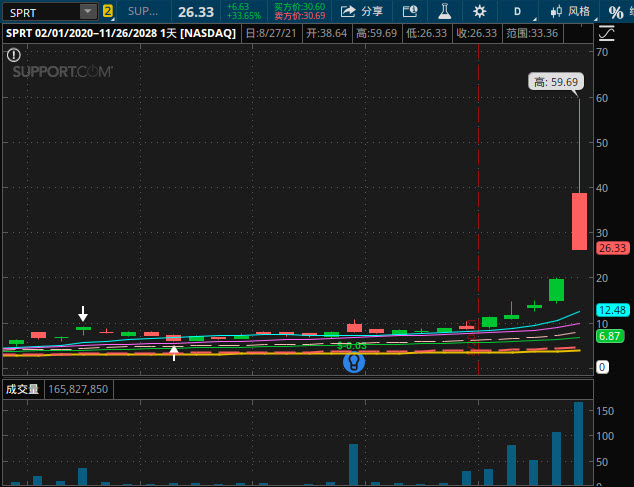Click the 成交量 volume study label
Image resolution: width=634 pixels, height=487 pixels.
point(23,390)
